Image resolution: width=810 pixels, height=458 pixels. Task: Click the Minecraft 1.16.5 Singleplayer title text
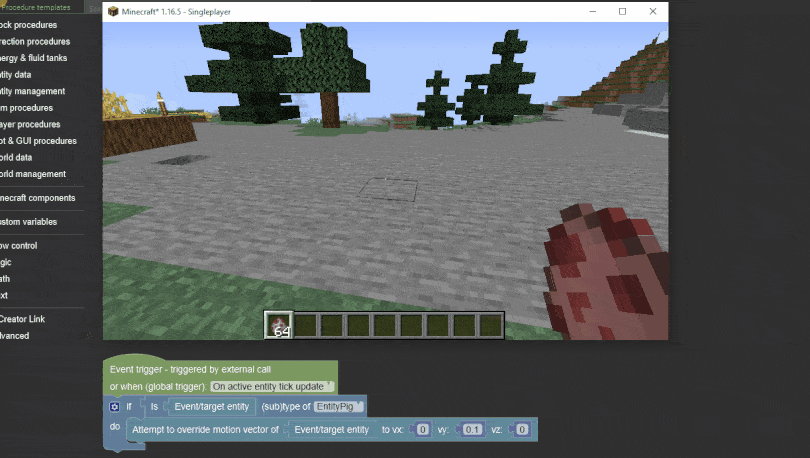(176, 11)
